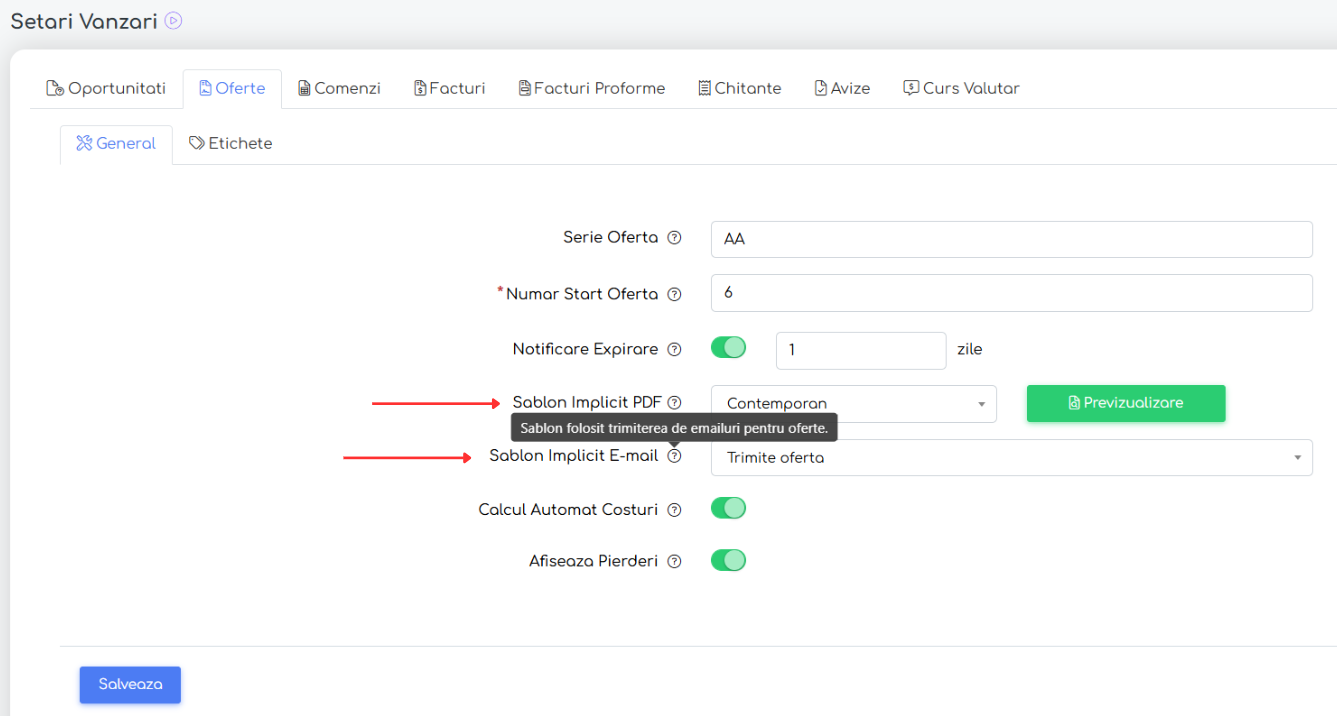Viewport: 1337px width, 716px height.
Task: Click the expiration days number field
Action: tap(860, 350)
